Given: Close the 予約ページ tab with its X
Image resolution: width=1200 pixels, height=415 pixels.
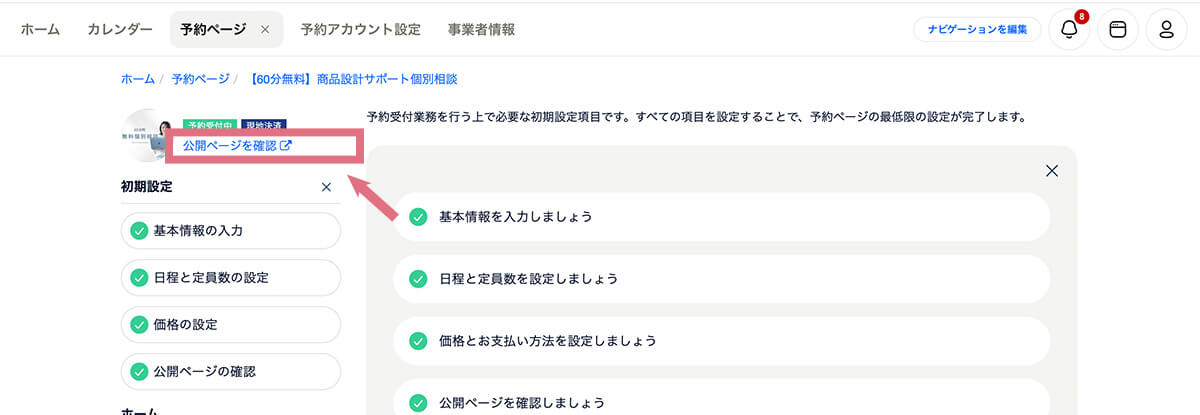Looking at the screenshot, I should [265, 30].
